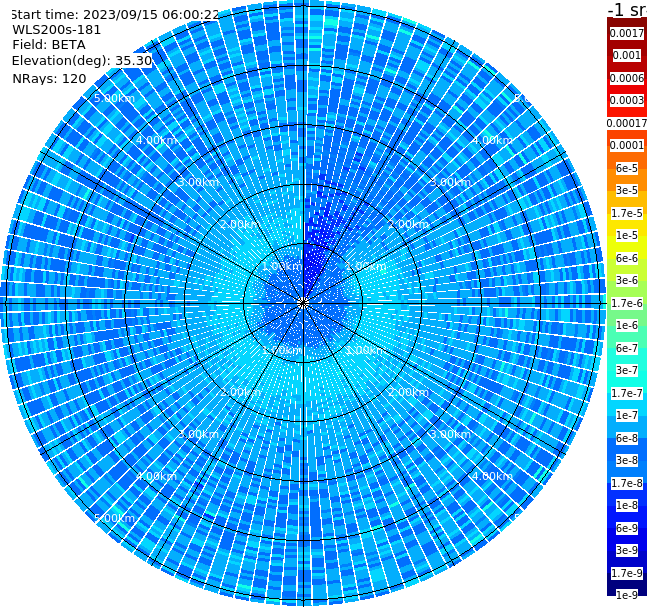Click the northwest 2.00km range label
647x607 pixels.
[241, 224]
